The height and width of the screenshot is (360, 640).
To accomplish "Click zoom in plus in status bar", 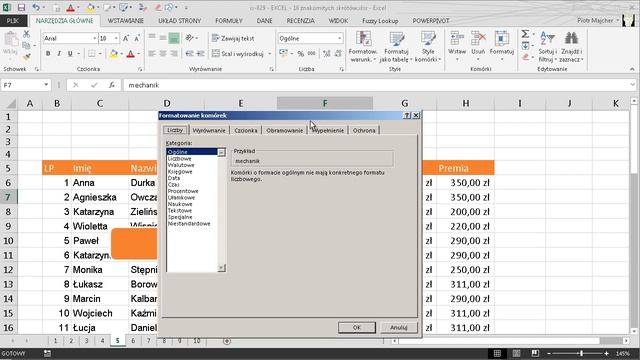I will pyautogui.click(x=607, y=353).
